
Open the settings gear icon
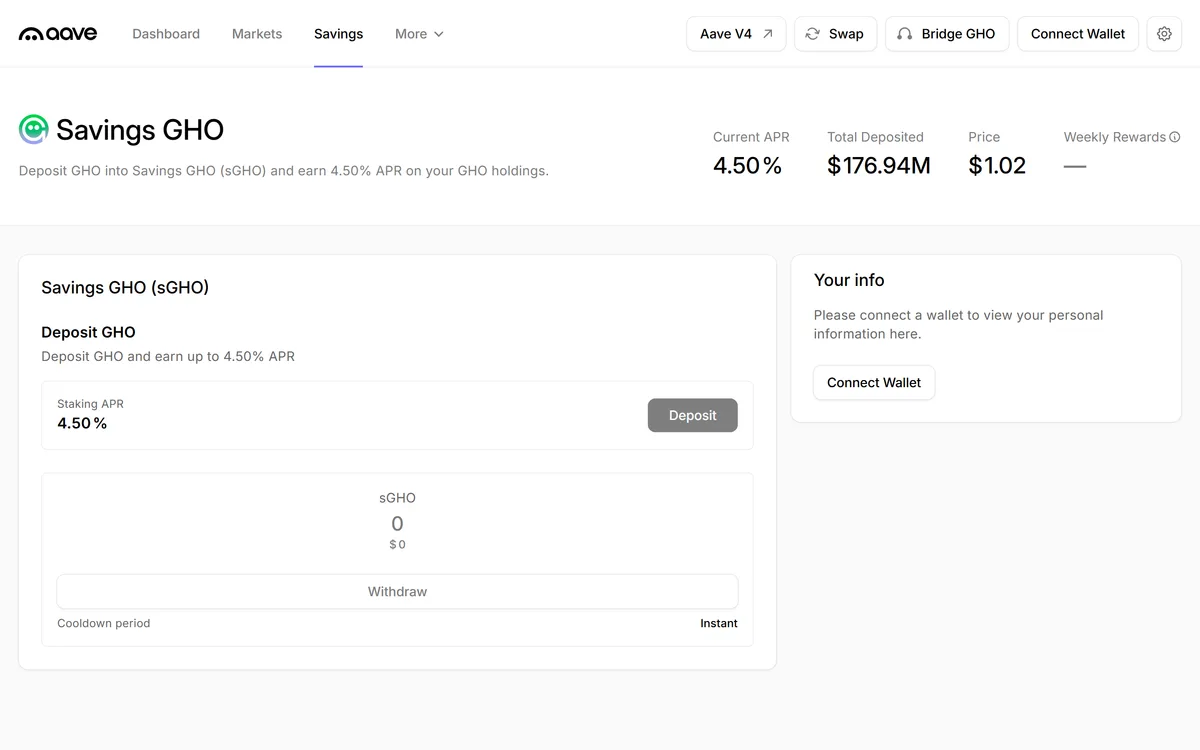1164,34
